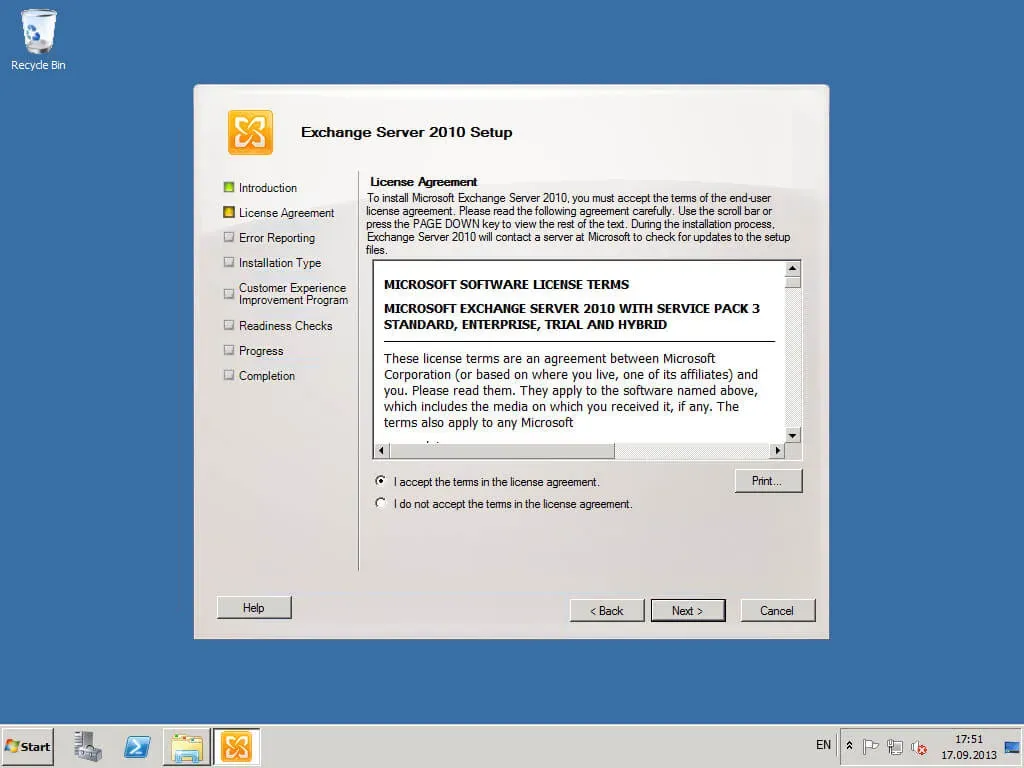The image size is (1024, 768).
Task: Click the network tray icon
Action: pos(895,746)
